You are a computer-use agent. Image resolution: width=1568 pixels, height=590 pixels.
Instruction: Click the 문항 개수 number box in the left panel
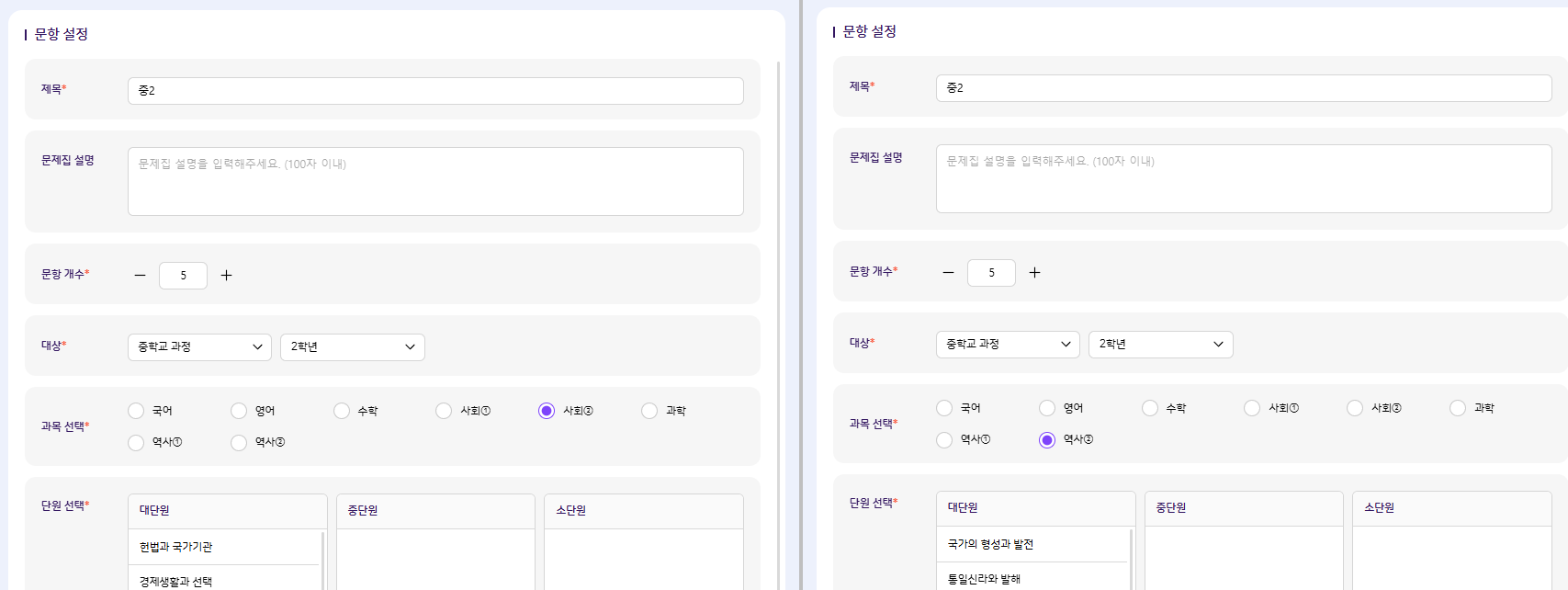coord(183,276)
